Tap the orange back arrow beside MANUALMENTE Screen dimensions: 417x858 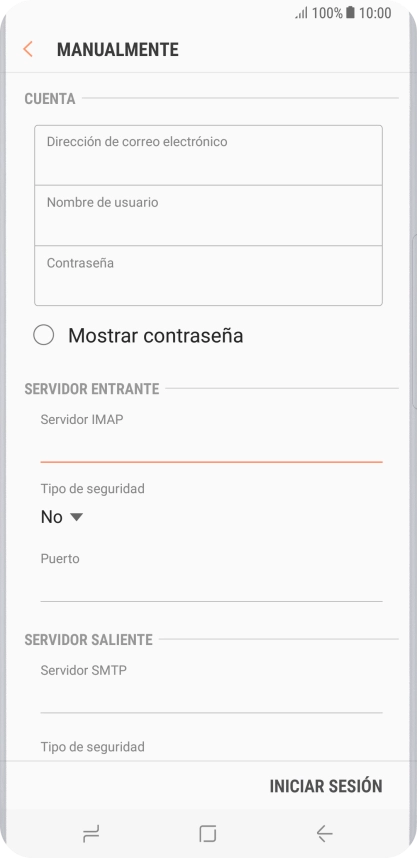coord(28,49)
